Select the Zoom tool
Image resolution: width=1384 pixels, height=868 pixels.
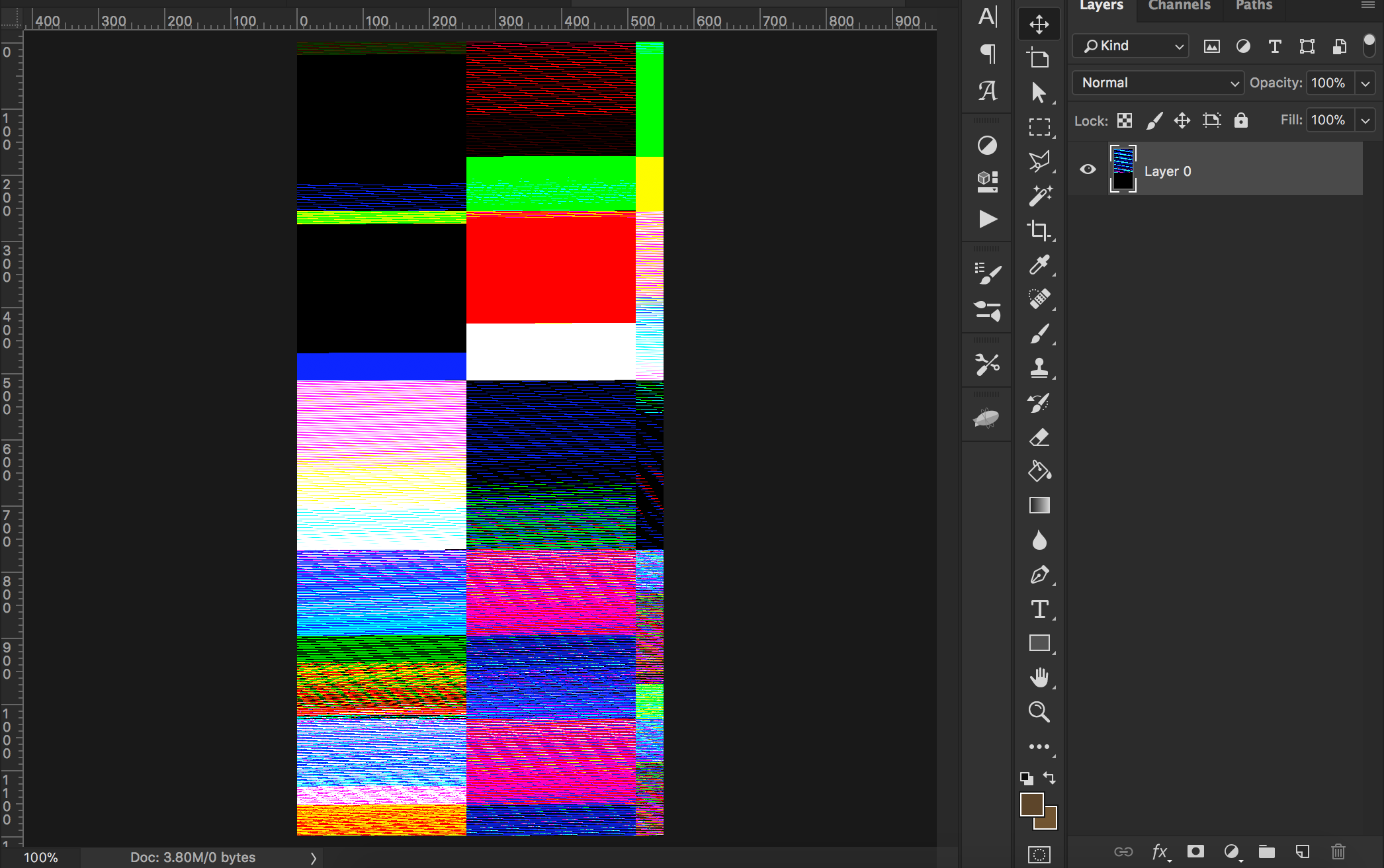click(1039, 712)
